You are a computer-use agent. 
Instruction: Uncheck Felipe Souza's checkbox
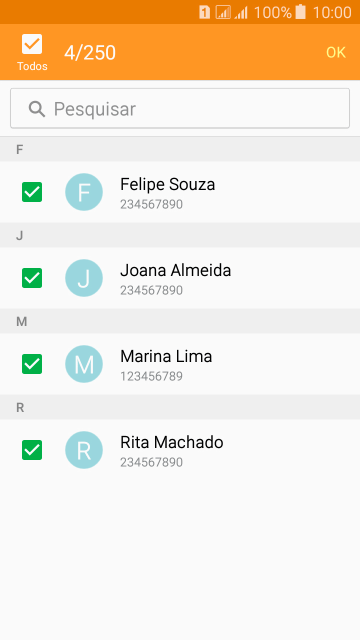tap(32, 192)
